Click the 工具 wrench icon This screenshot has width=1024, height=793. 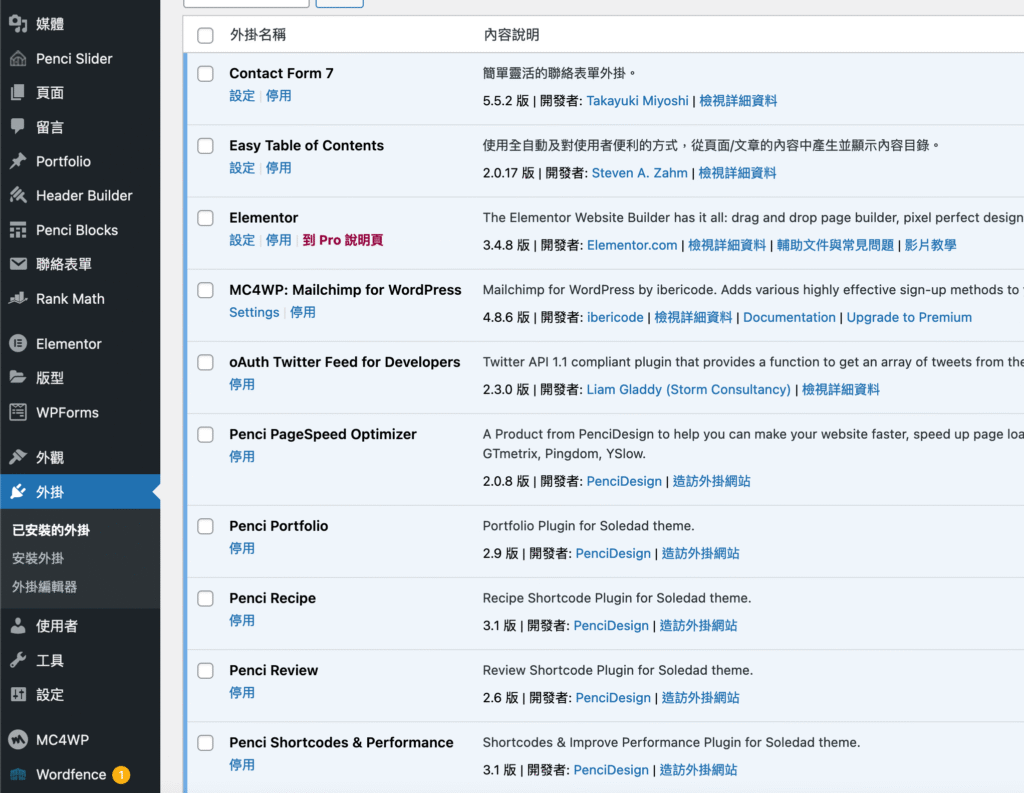click(18, 660)
